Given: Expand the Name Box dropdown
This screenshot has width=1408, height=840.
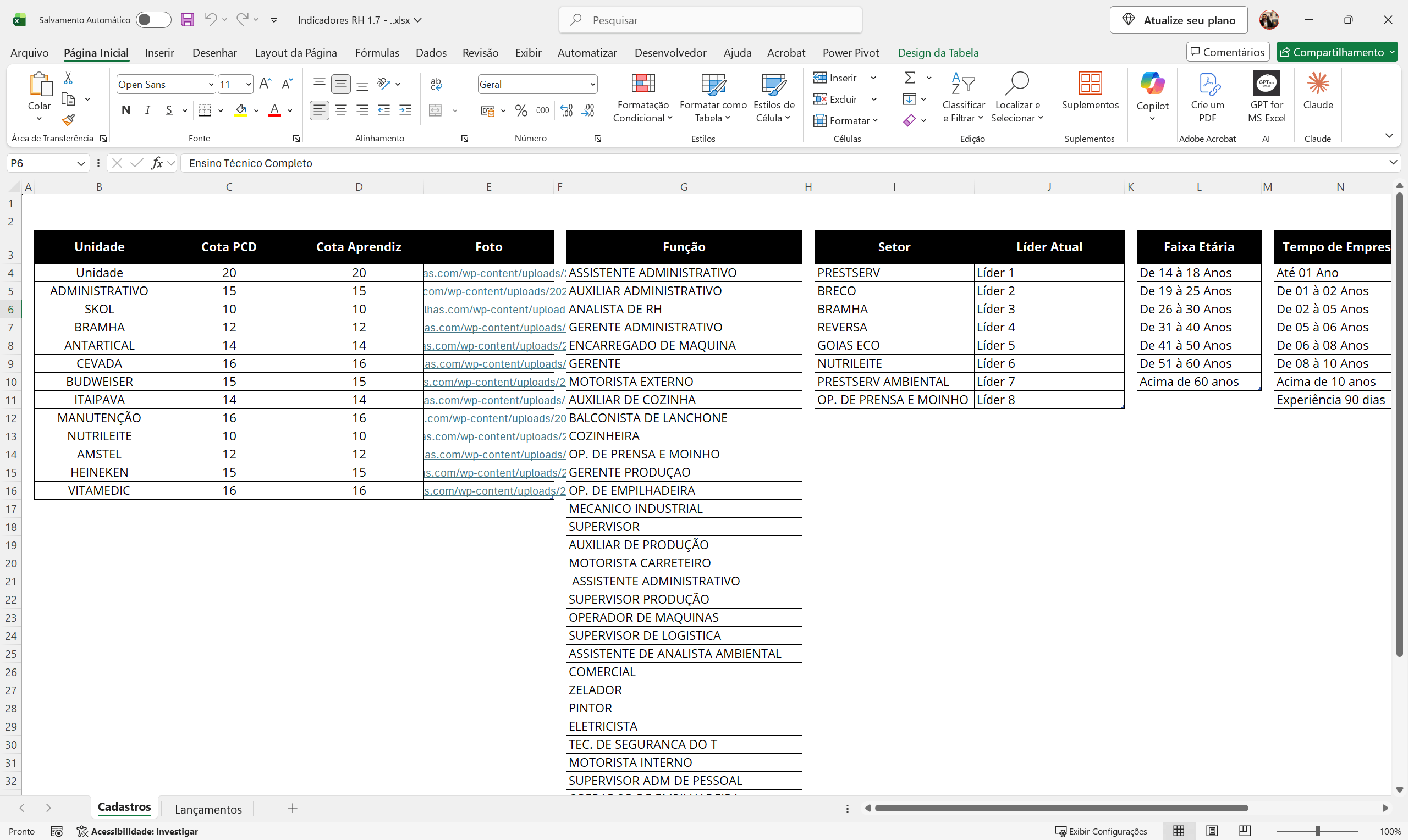Looking at the screenshot, I should (80, 164).
